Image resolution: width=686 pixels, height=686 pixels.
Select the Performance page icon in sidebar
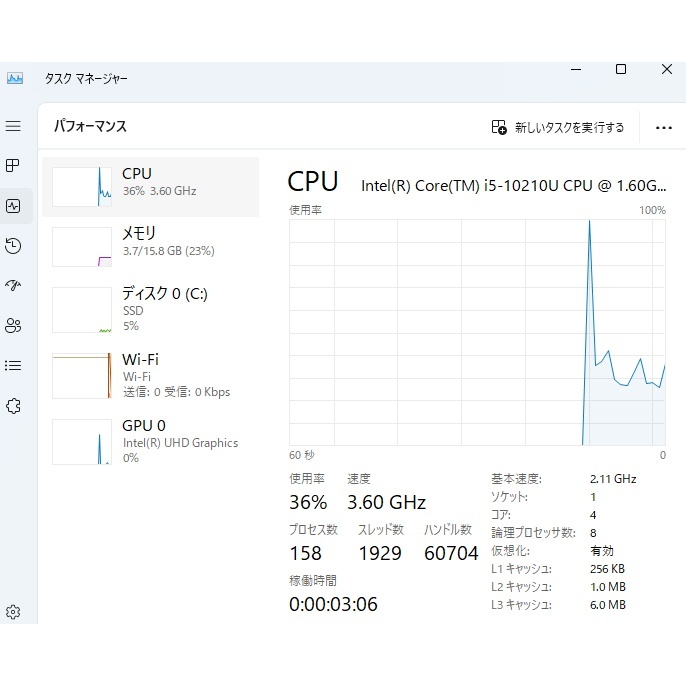coord(13,206)
